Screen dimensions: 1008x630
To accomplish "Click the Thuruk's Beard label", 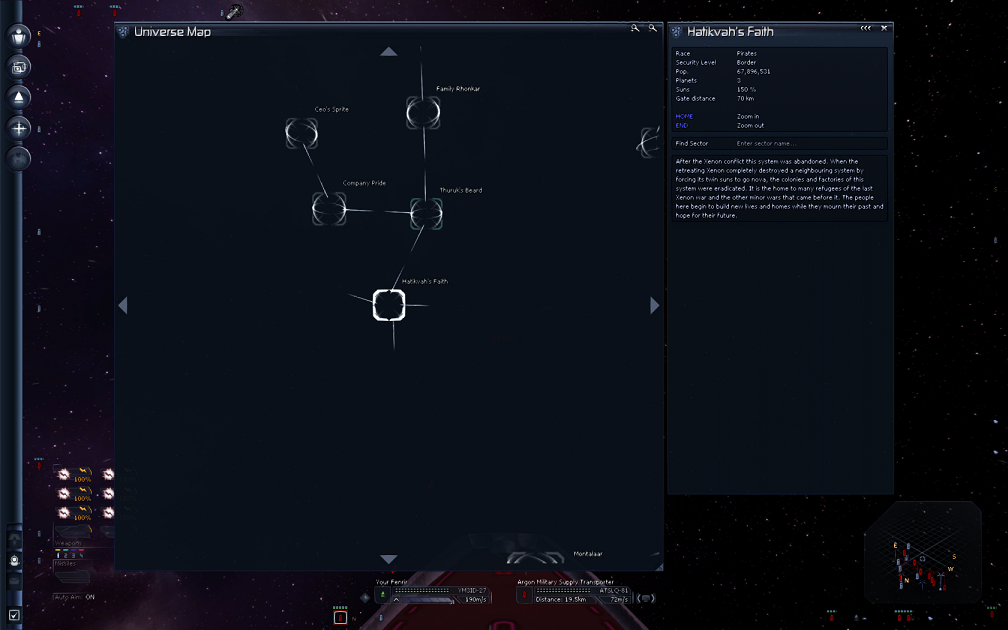I will coord(460,190).
